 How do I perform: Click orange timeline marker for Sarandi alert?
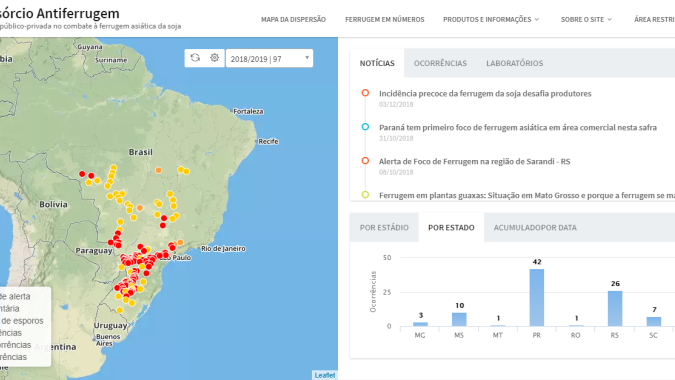[365, 161]
